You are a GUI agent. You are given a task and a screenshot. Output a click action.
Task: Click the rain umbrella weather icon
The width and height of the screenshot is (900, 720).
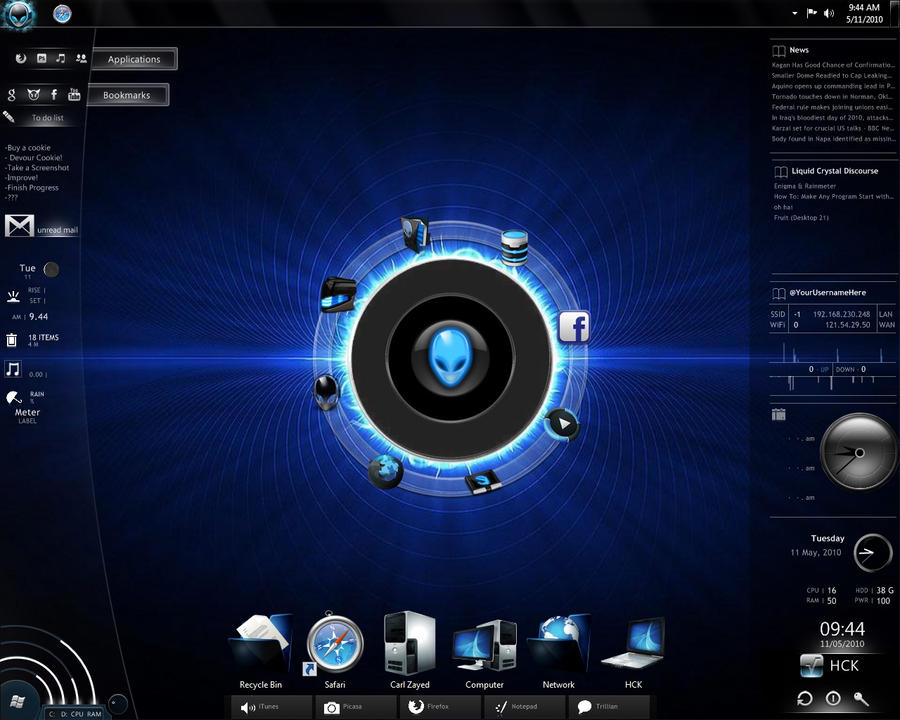click(13, 397)
